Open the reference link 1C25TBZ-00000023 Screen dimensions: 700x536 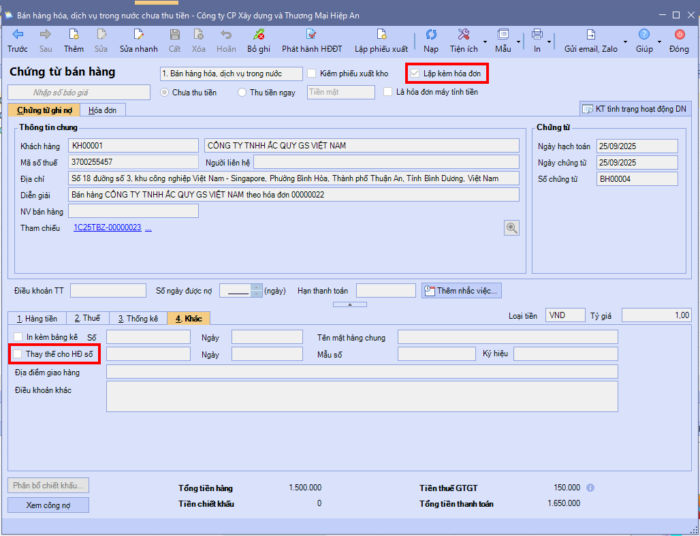(x=107, y=228)
